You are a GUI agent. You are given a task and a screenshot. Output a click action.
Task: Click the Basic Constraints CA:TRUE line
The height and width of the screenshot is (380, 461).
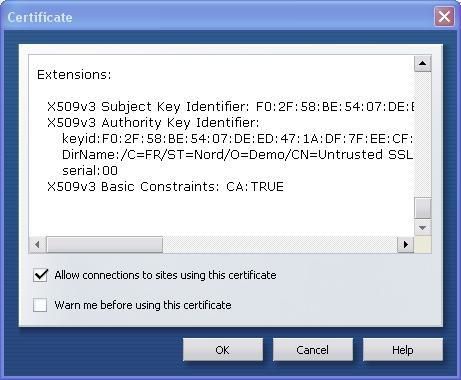[165, 187]
